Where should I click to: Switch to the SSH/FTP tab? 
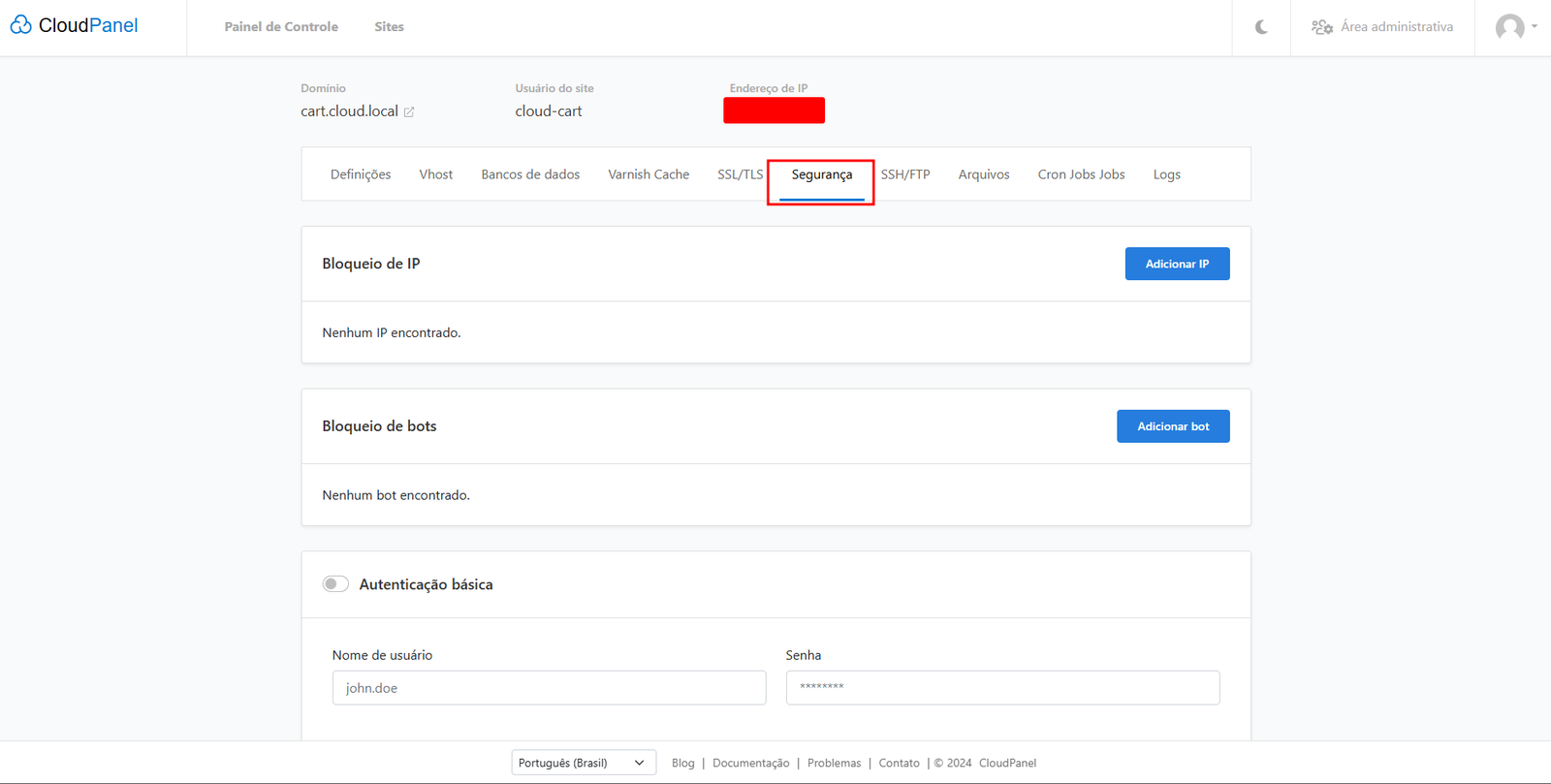tap(904, 174)
